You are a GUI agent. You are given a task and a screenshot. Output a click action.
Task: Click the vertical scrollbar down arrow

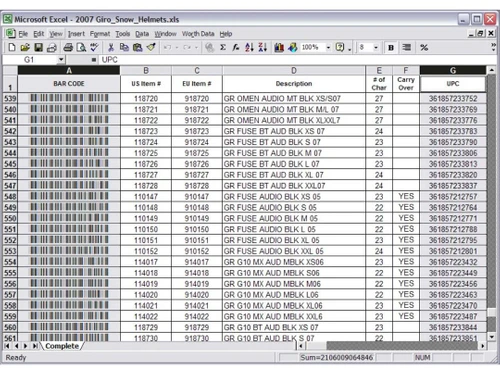pyautogui.click(x=491, y=337)
